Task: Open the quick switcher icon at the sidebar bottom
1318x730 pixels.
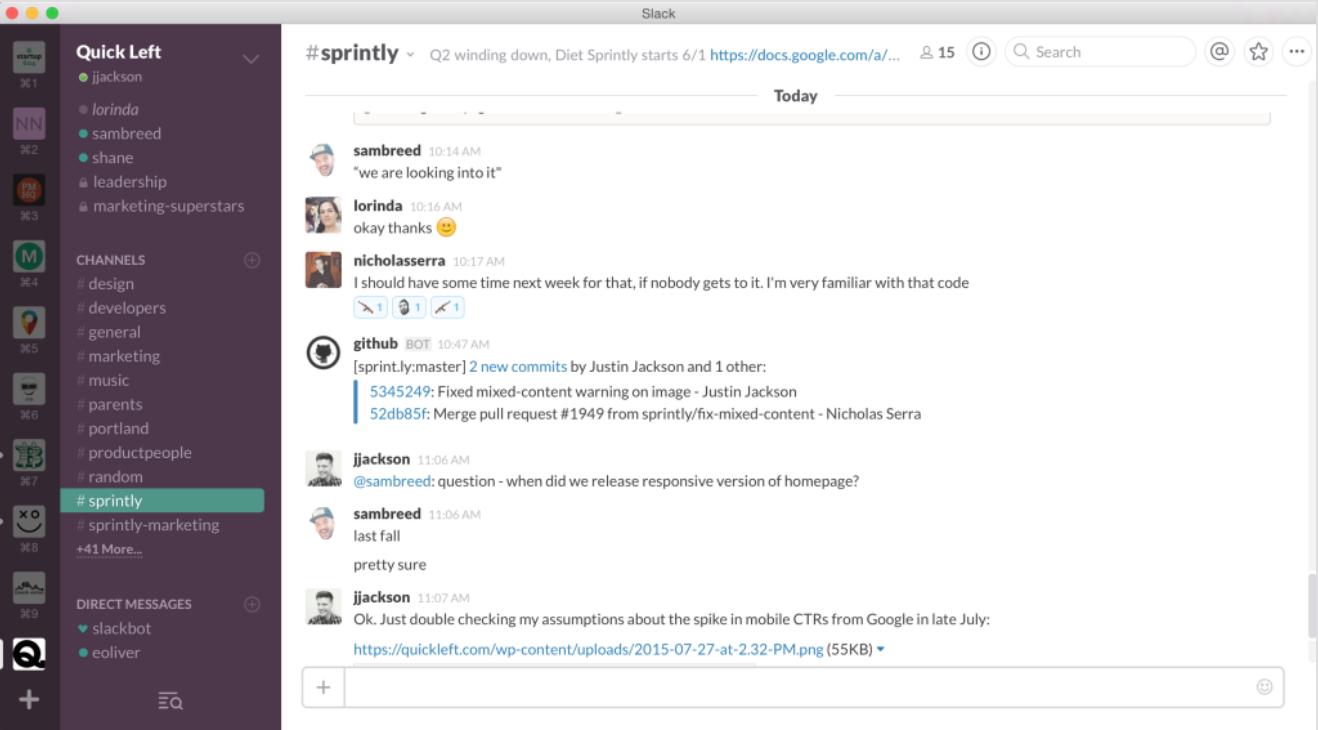Action: point(170,701)
